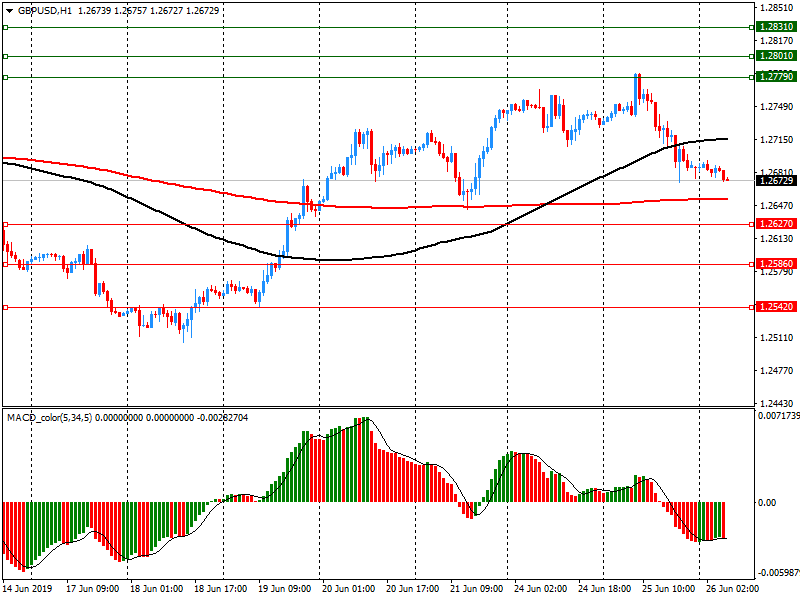Image resolution: width=800 pixels, height=600 pixels.
Task: Click right handle of the 1.27790 line
Action: tap(752, 78)
